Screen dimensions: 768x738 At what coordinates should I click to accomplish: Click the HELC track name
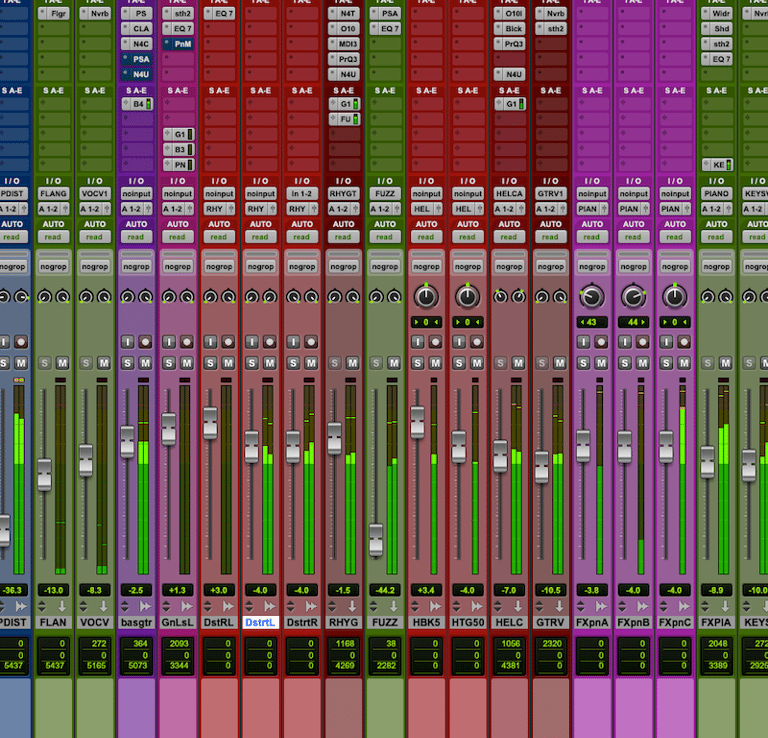[509, 622]
